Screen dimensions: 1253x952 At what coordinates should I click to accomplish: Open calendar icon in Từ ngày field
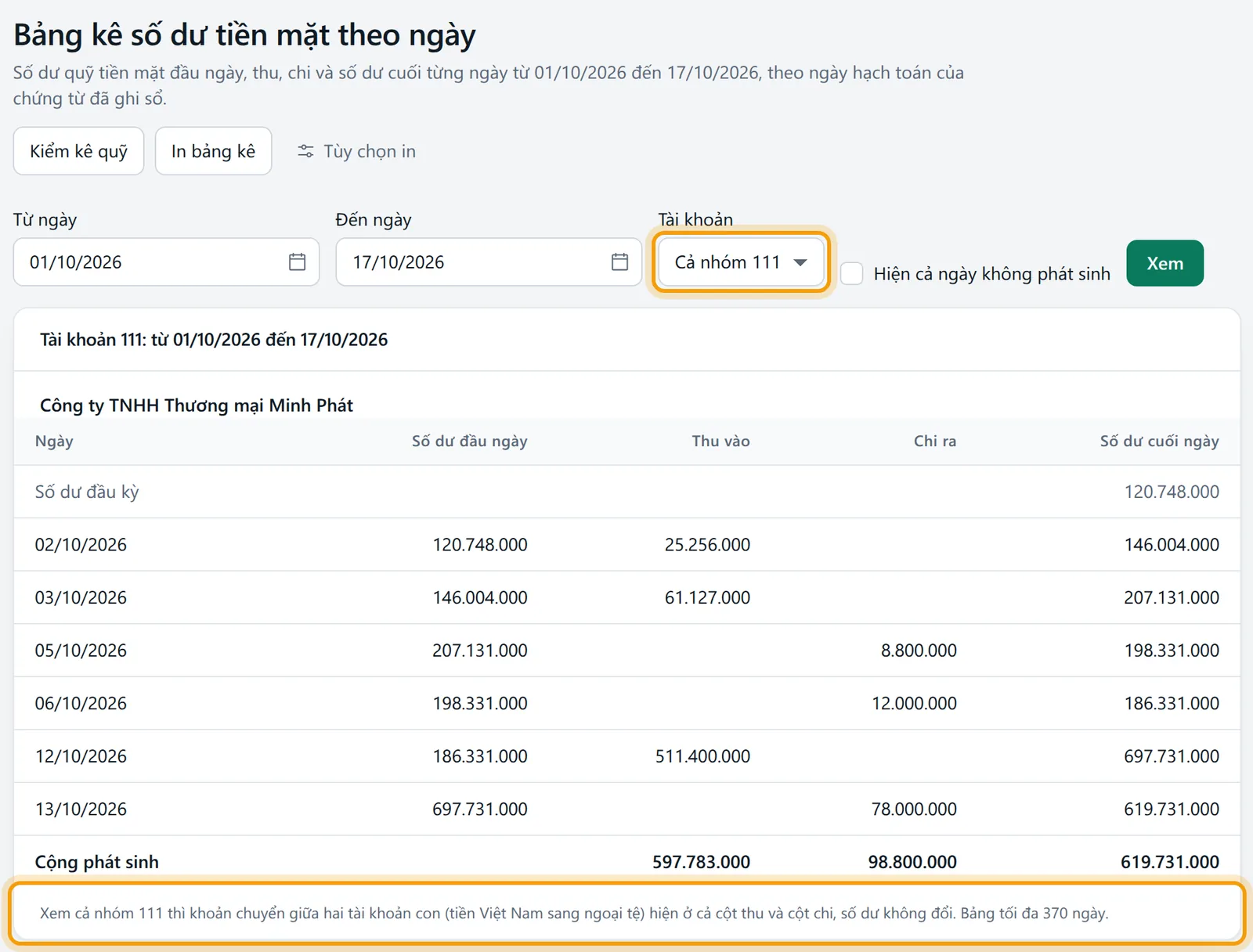click(297, 262)
